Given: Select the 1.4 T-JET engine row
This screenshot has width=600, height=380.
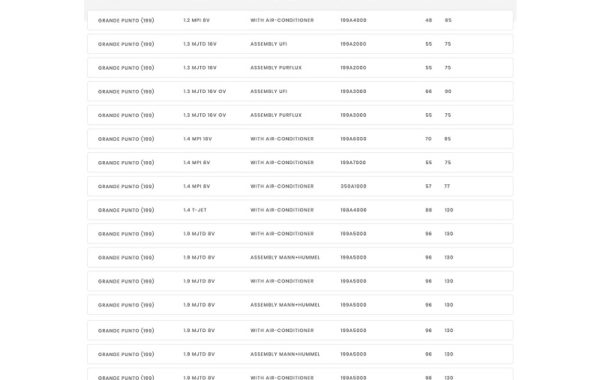Looking at the screenshot, I should pos(300,210).
